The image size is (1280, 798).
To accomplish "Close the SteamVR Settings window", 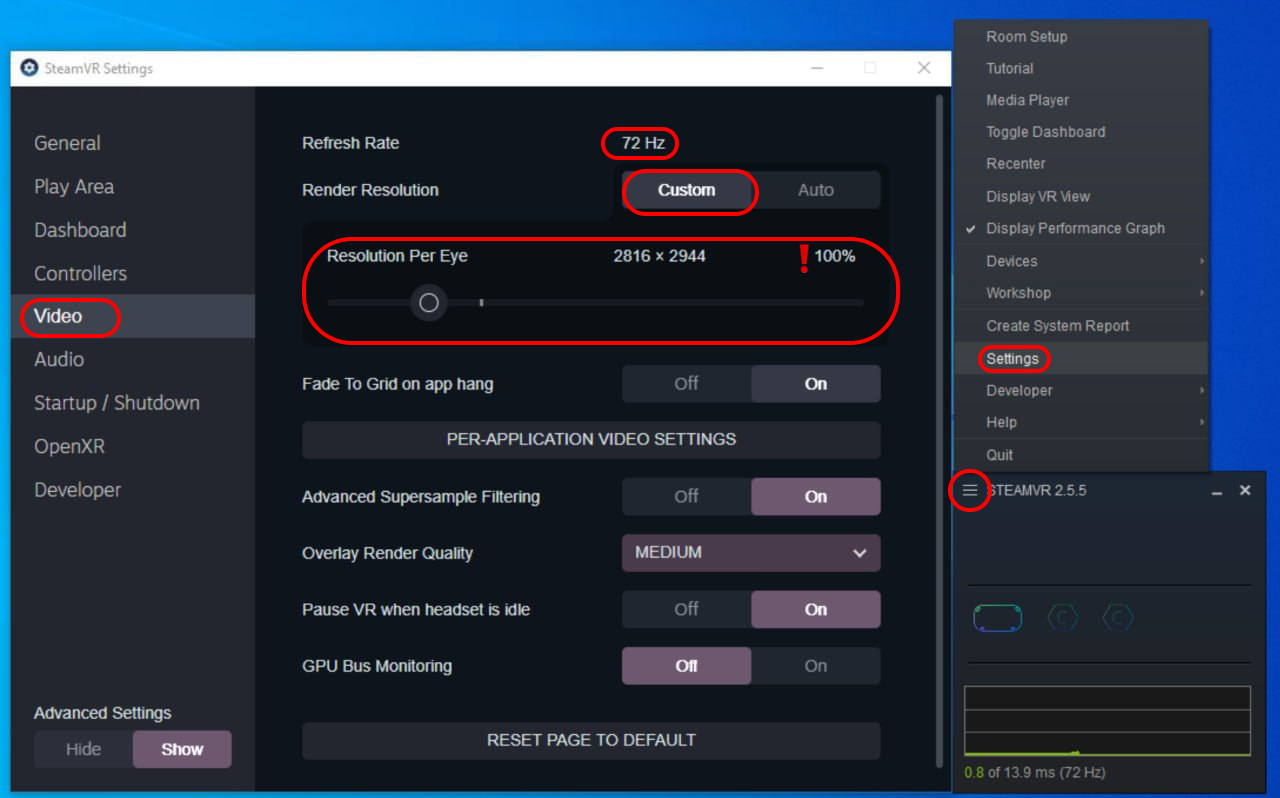I will 924,68.
